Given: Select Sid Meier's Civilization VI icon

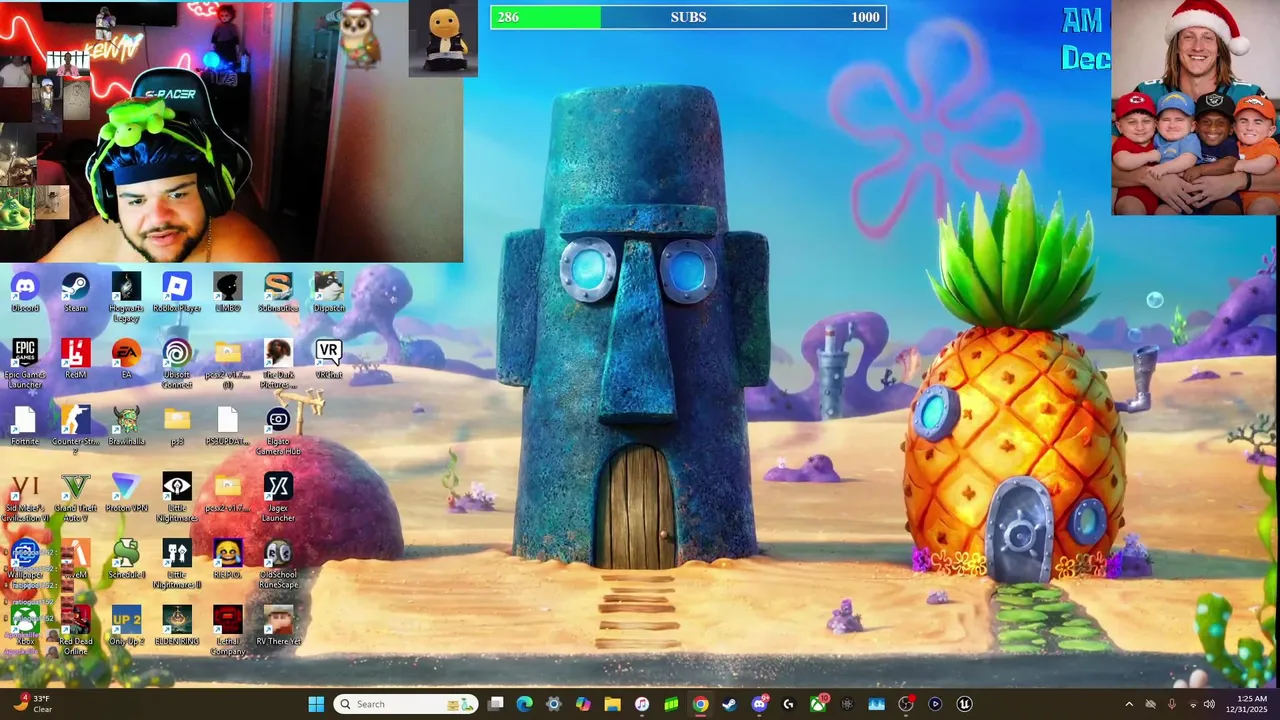Looking at the screenshot, I should [25, 498].
